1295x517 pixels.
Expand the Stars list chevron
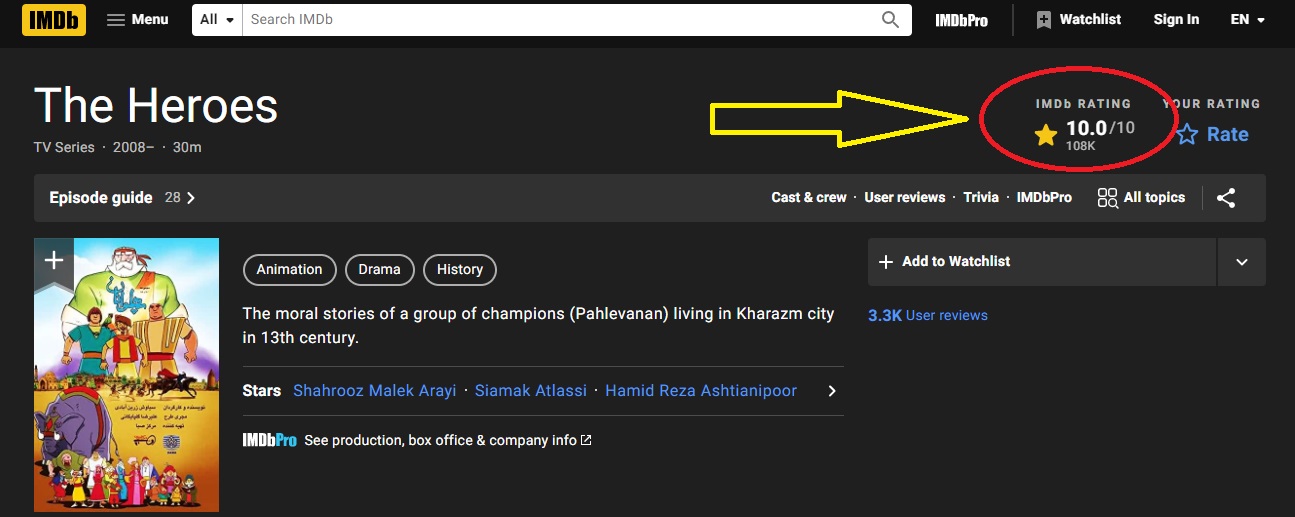point(831,391)
